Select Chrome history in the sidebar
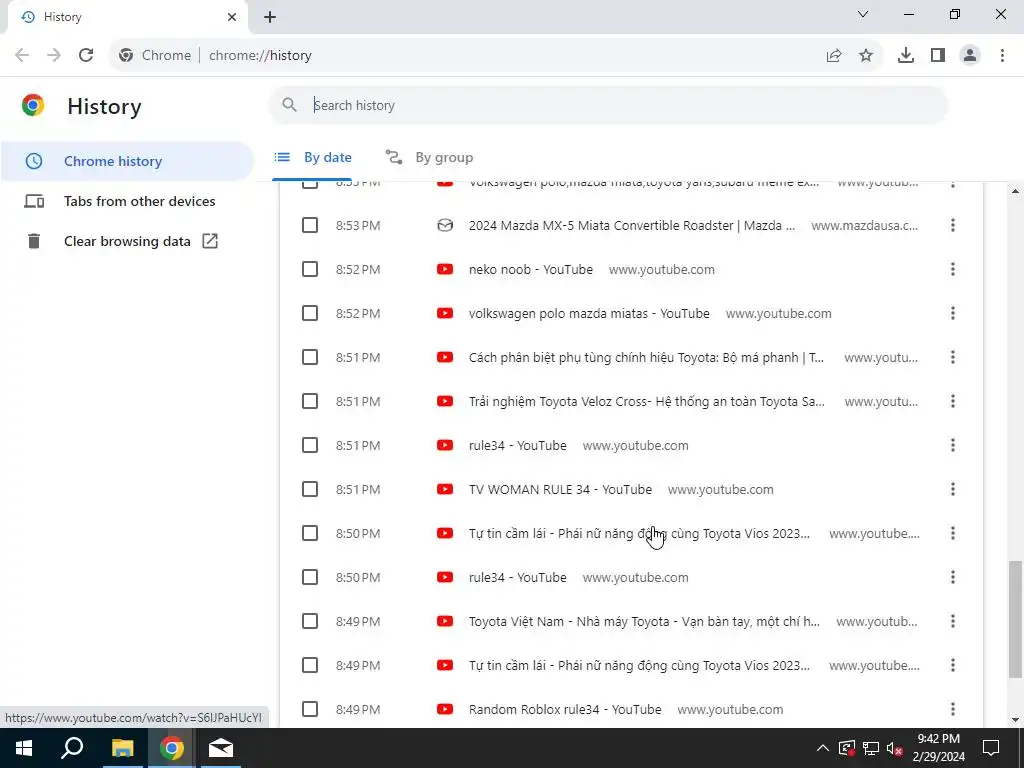 [127, 161]
